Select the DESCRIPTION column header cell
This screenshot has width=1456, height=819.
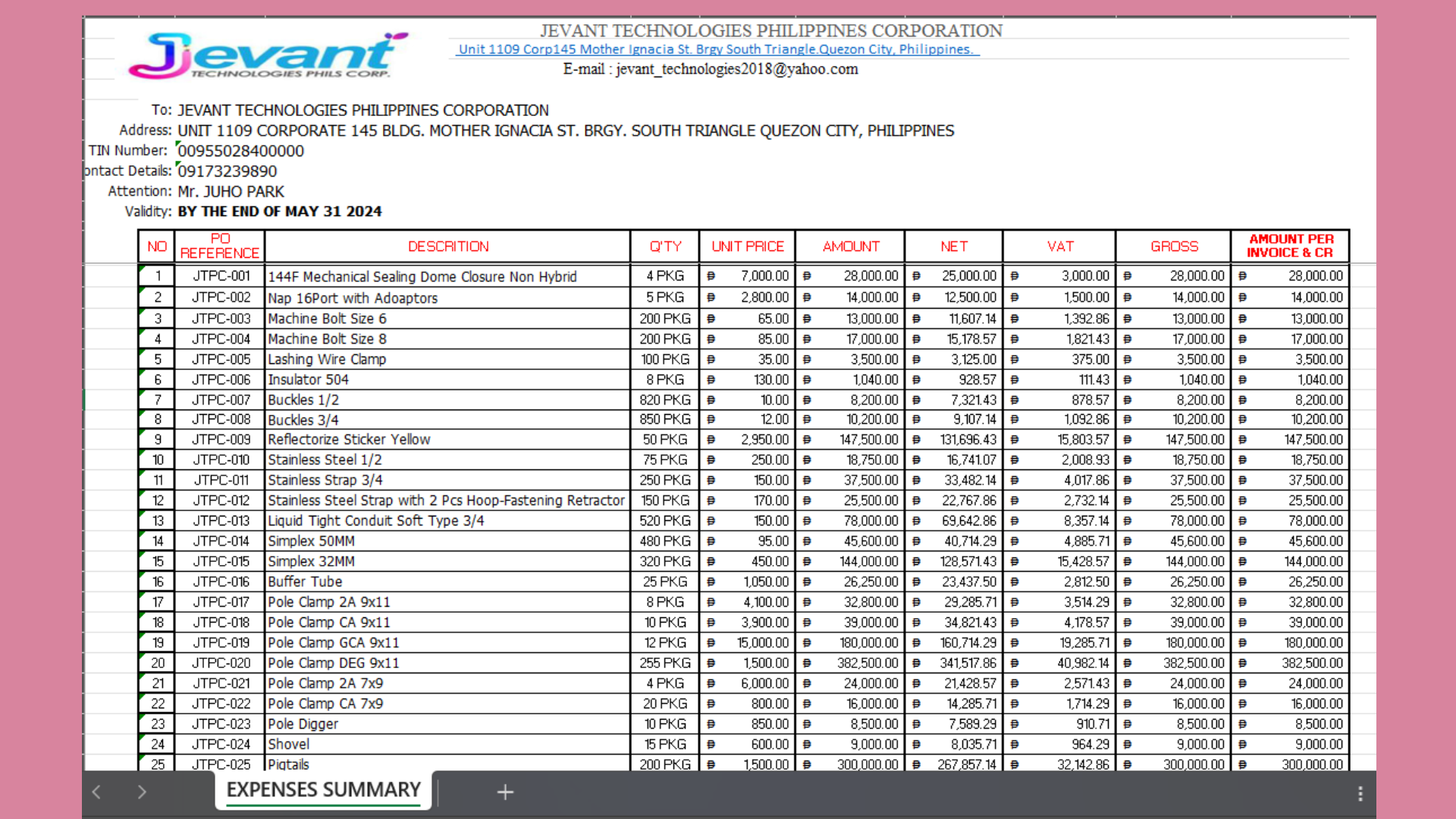coord(447,246)
